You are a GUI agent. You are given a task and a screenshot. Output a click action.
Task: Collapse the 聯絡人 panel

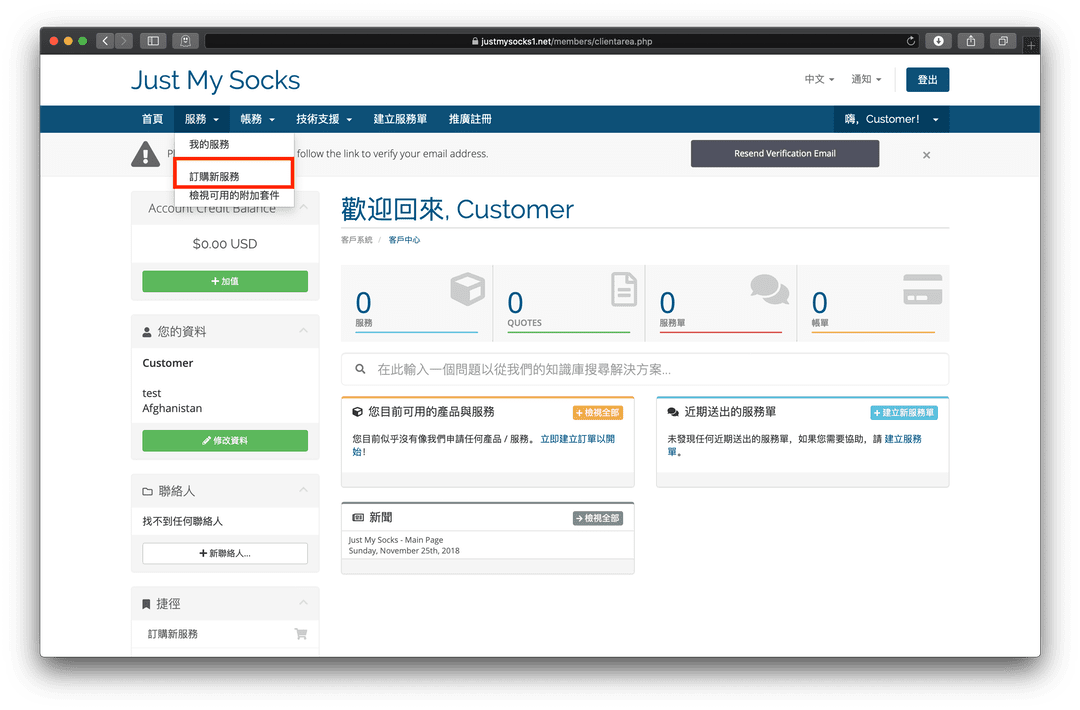tap(304, 490)
